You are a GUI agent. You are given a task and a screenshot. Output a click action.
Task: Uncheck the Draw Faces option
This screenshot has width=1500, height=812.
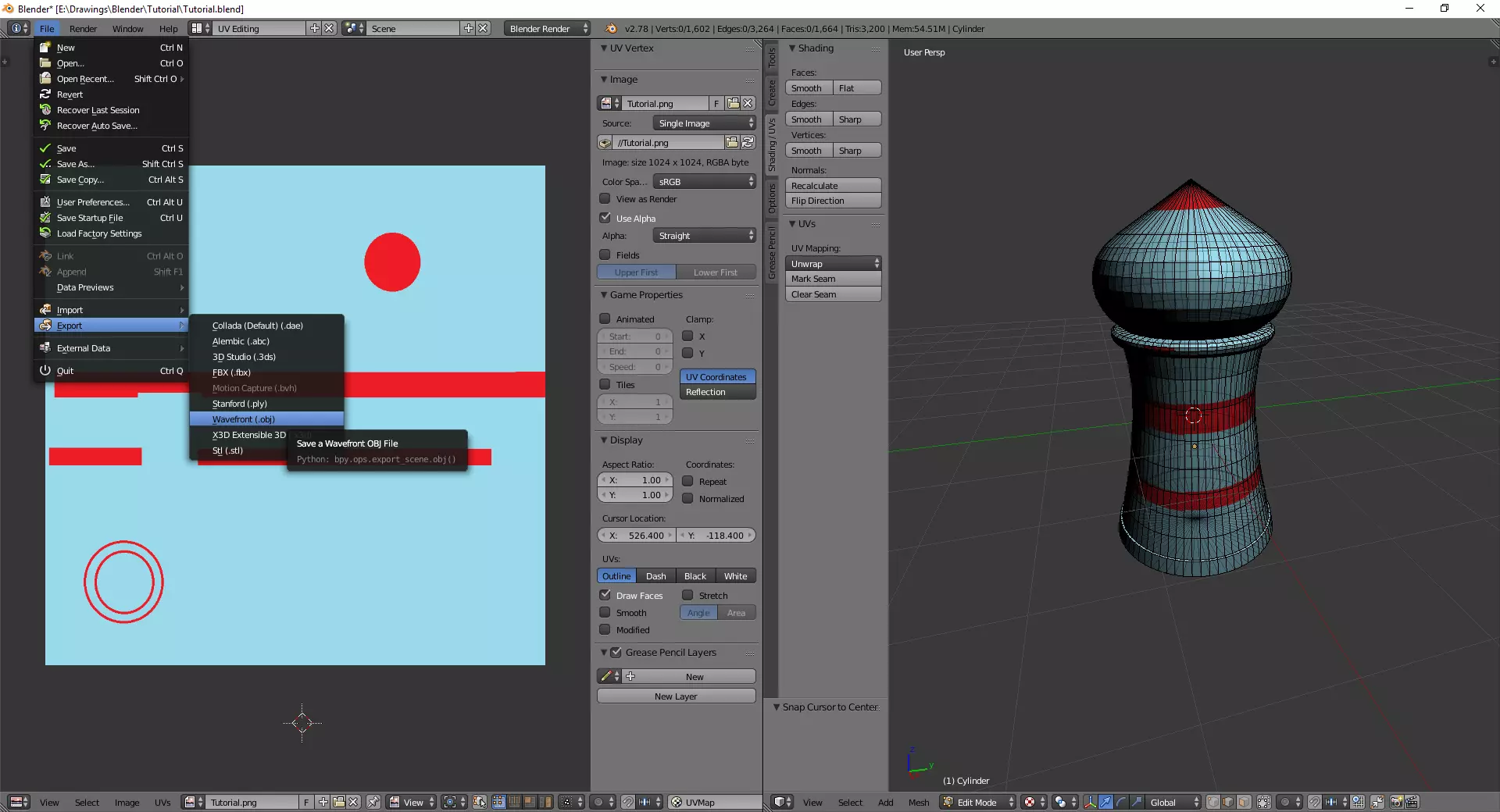[x=605, y=595]
